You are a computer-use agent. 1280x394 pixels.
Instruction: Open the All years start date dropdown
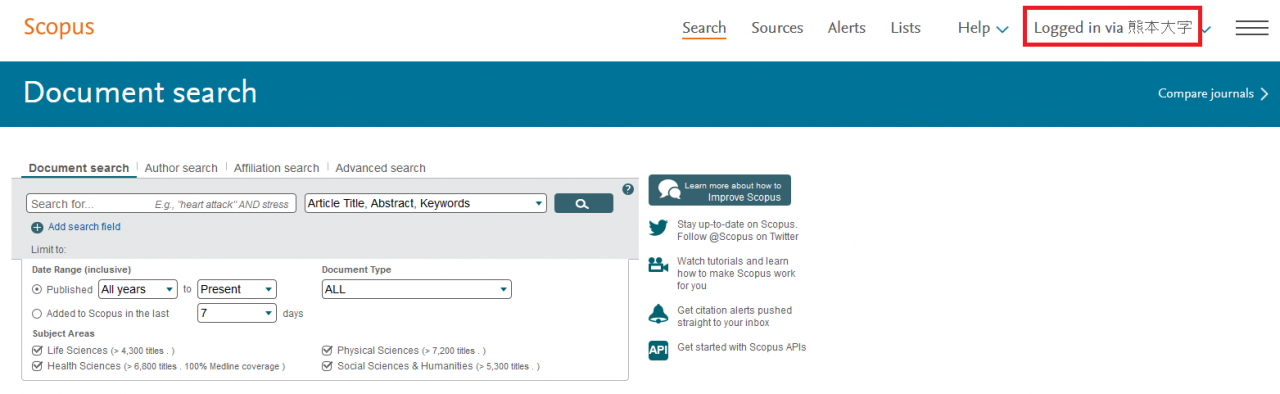click(x=138, y=289)
